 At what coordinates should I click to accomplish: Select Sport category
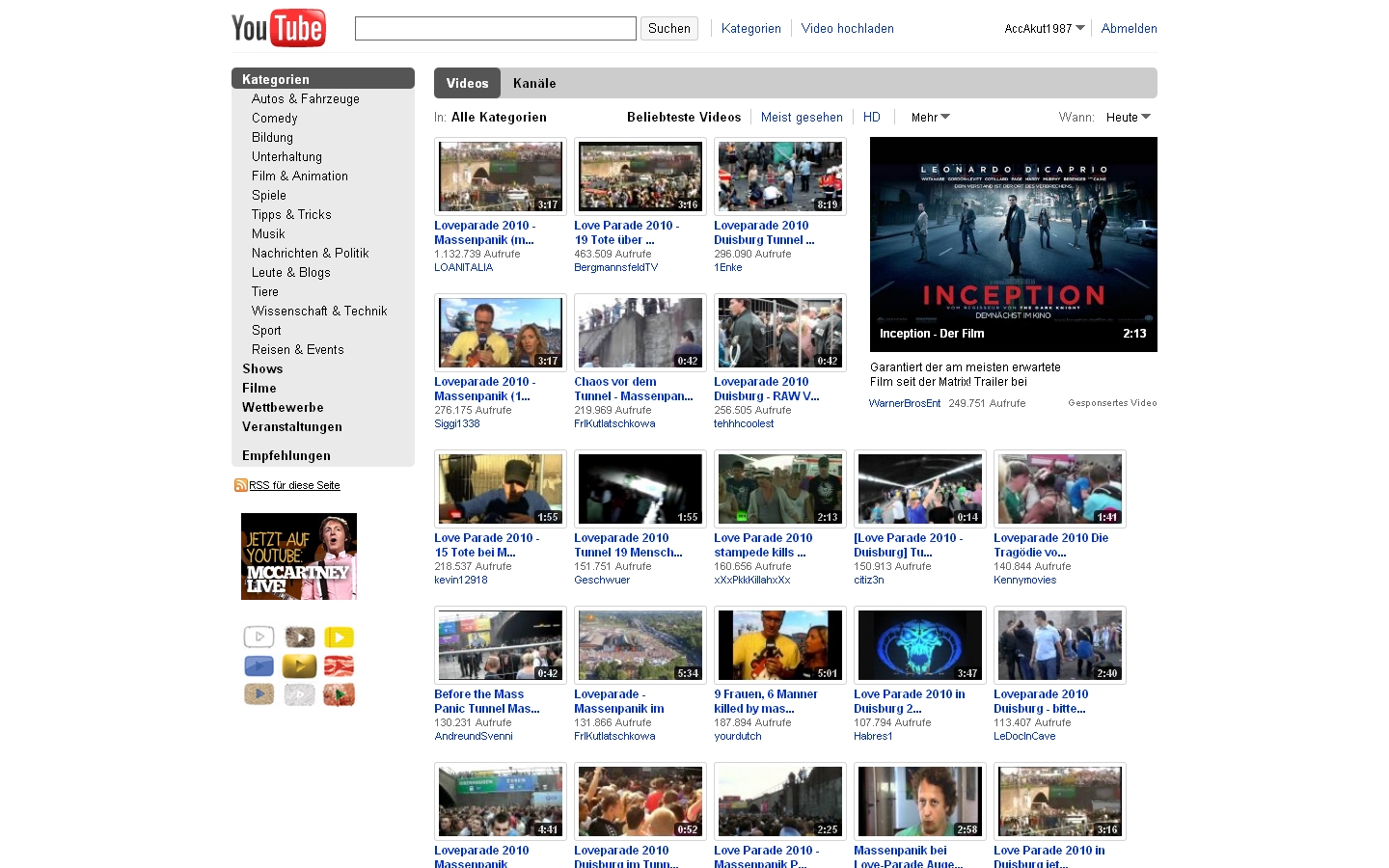266,330
